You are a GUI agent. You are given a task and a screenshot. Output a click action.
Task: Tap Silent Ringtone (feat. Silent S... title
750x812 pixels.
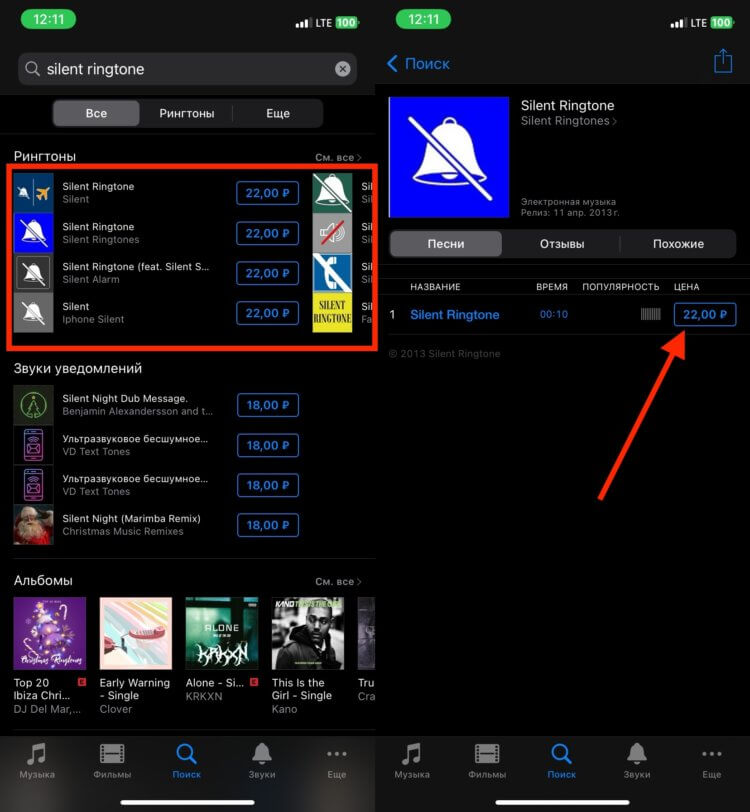(x=136, y=266)
